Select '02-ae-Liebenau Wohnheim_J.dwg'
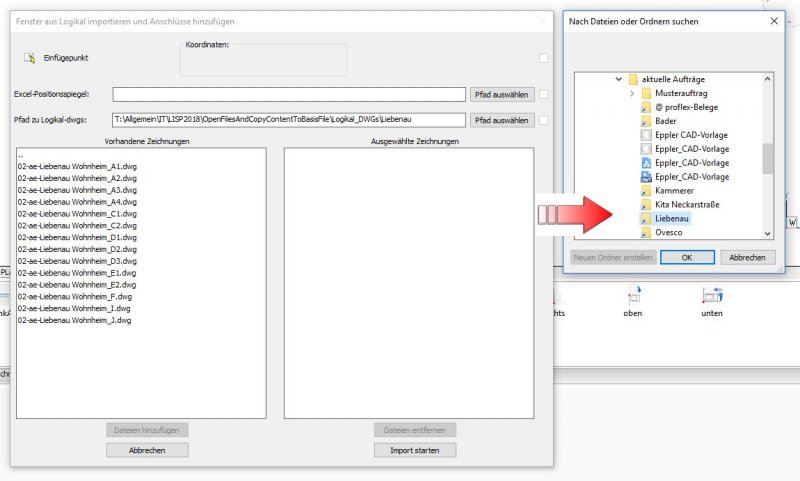800x481 pixels. click(x=75, y=320)
